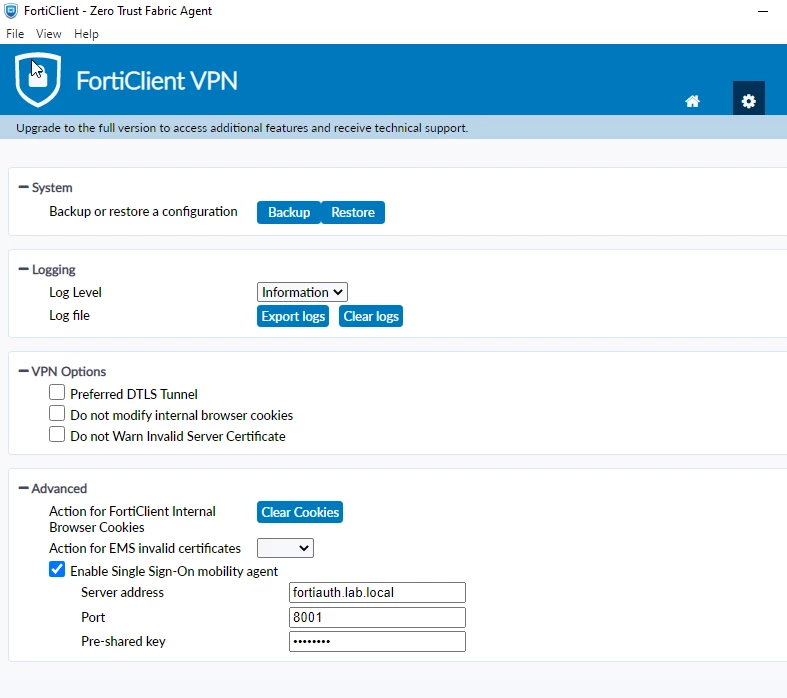Screen dimensions: 787x698
Task: Open the Log Level Information dropdown
Action: (x=302, y=292)
